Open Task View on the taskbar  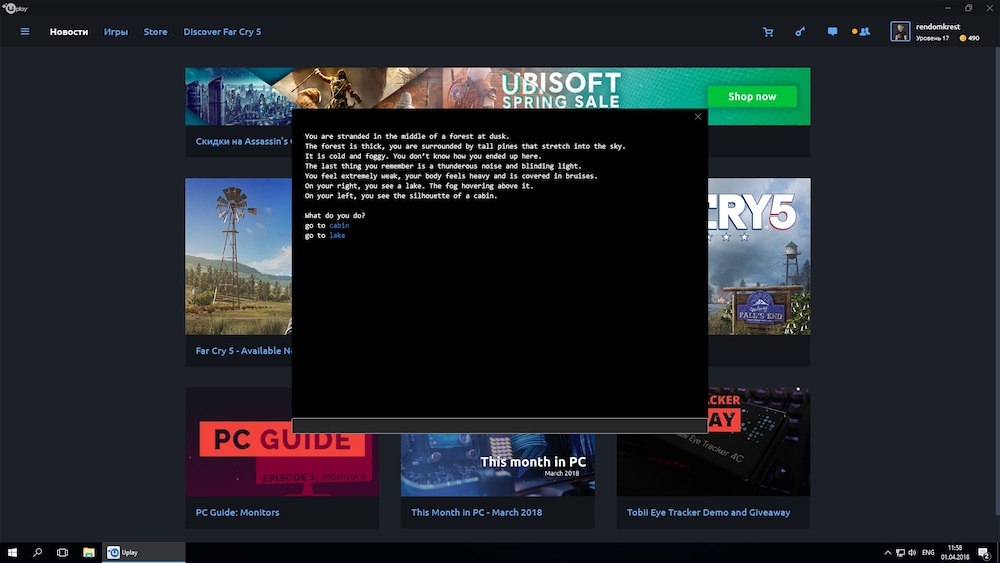[x=62, y=552]
